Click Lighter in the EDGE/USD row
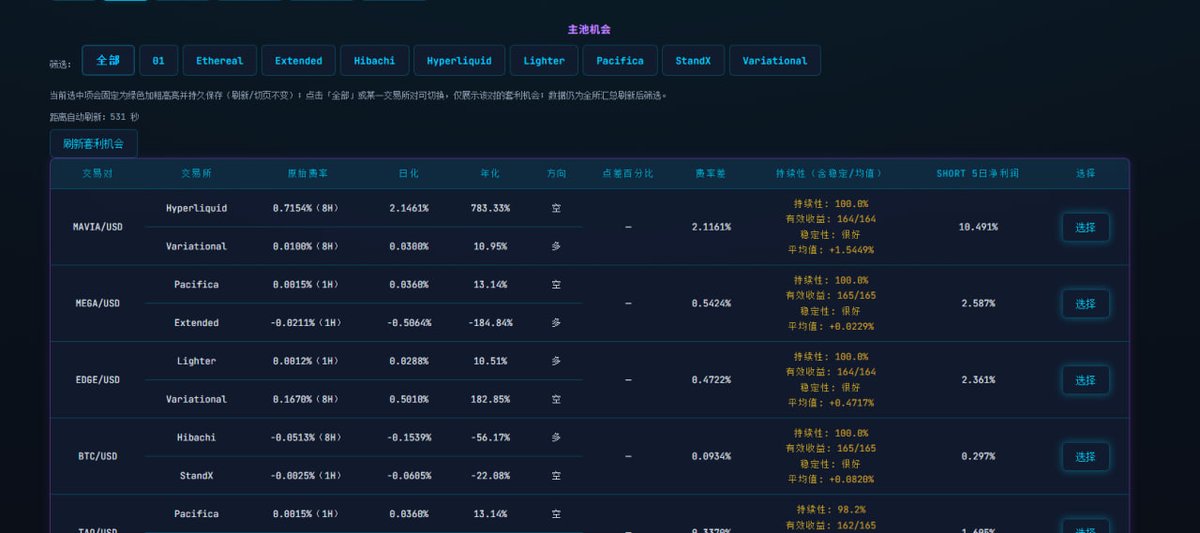Viewport: 1200px width, 533px height. pyautogui.click(x=196, y=361)
